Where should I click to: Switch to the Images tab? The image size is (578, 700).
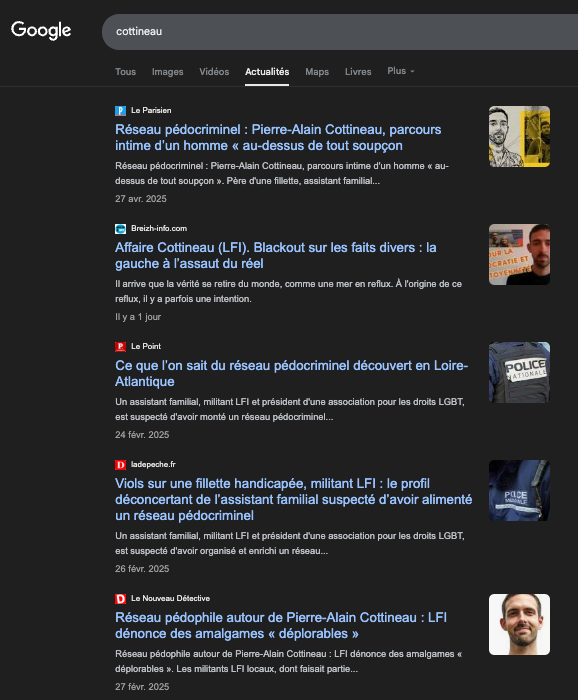coord(167,72)
